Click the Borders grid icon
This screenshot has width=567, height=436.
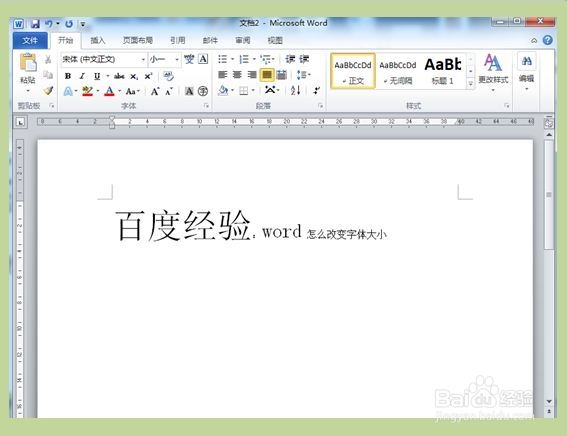click(244, 90)
